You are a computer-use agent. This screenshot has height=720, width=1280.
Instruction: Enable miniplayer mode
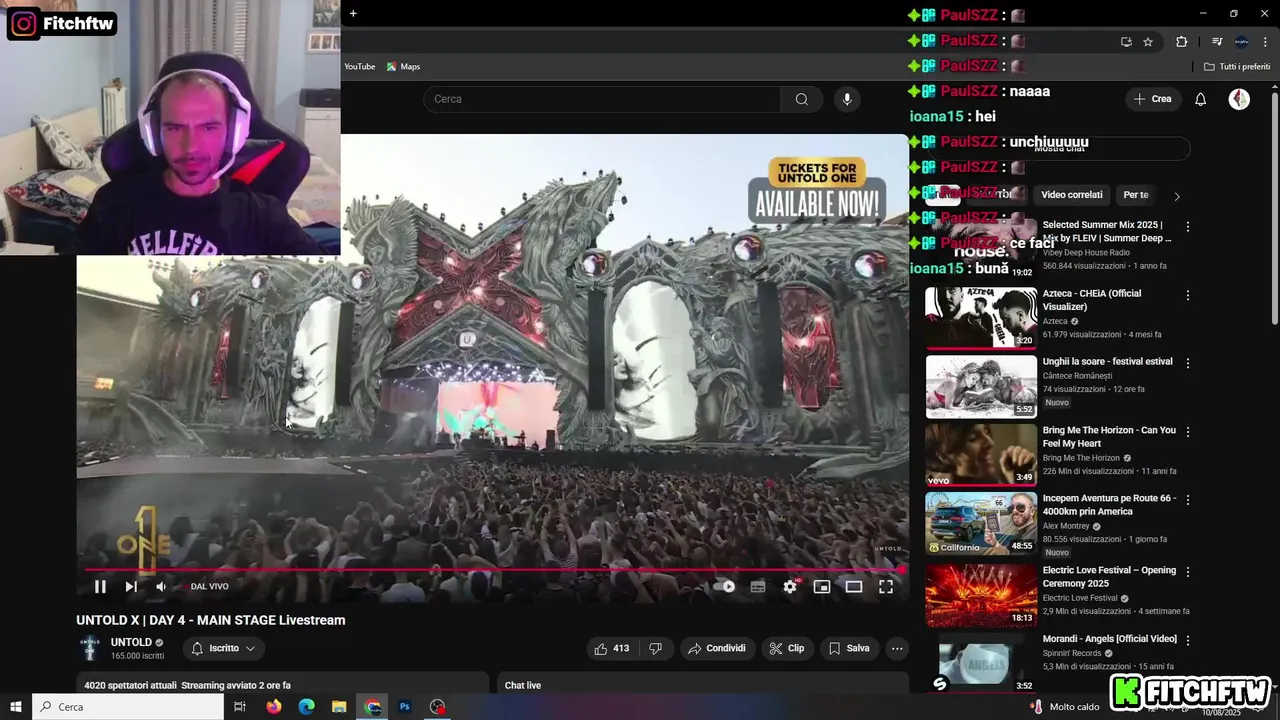(822, 587)
